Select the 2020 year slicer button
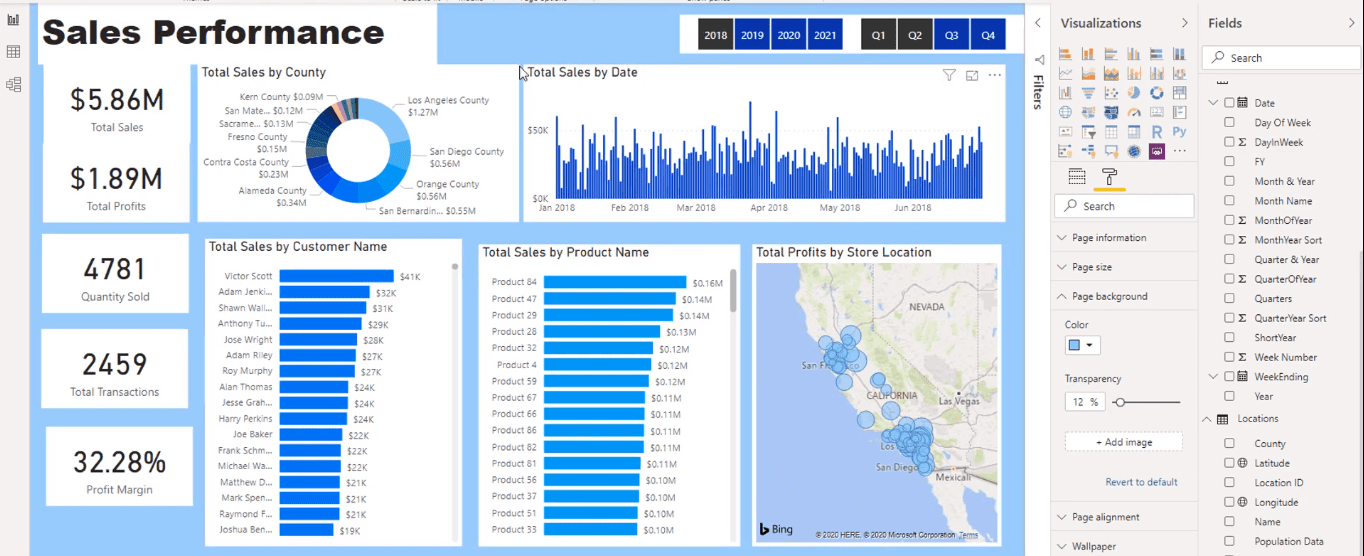Image resolution: width=1364 pixels, height=556 pixels. (x=789, y=35)
